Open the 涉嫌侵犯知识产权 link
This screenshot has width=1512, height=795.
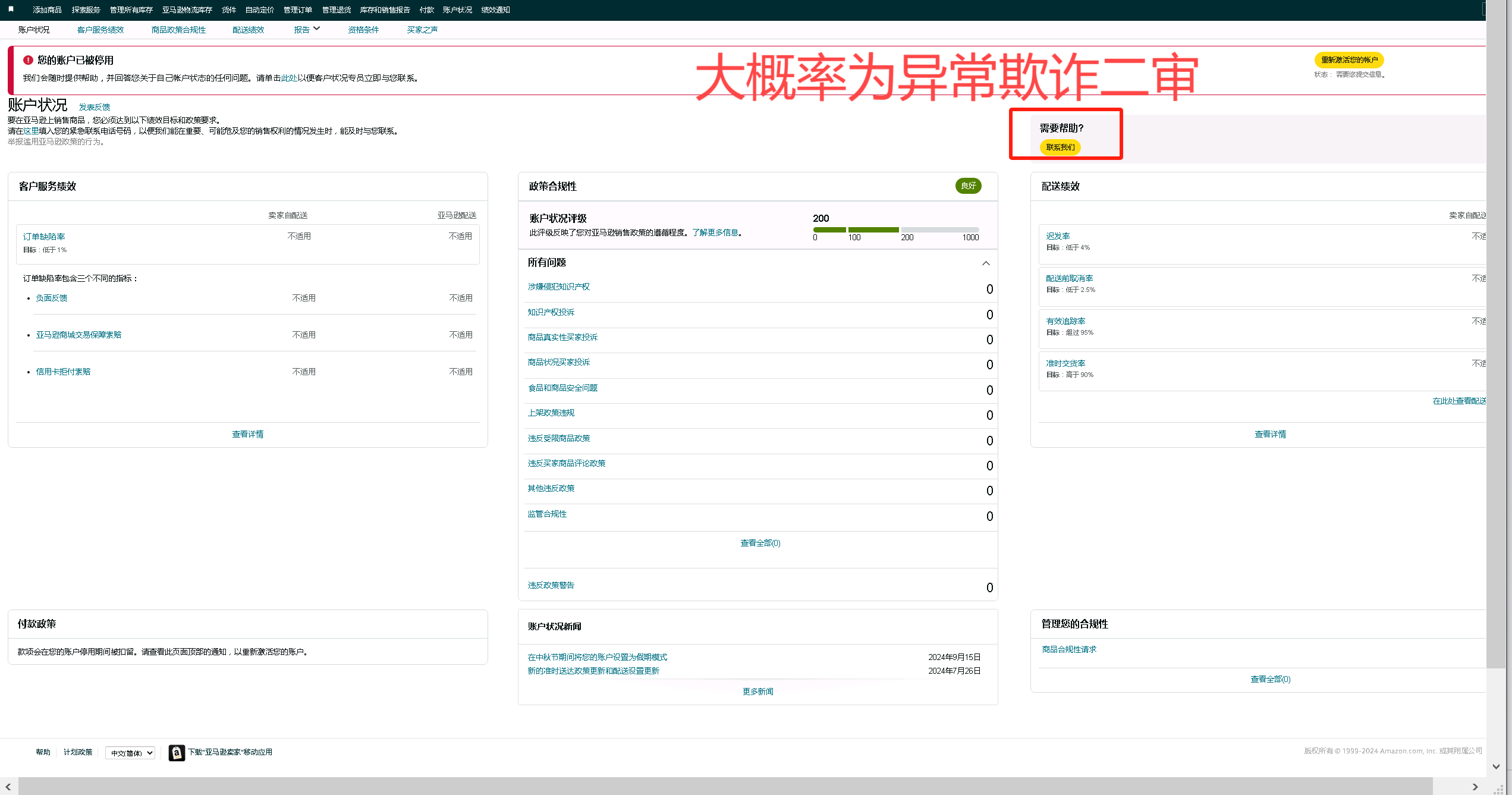click(x=558, y=287)
